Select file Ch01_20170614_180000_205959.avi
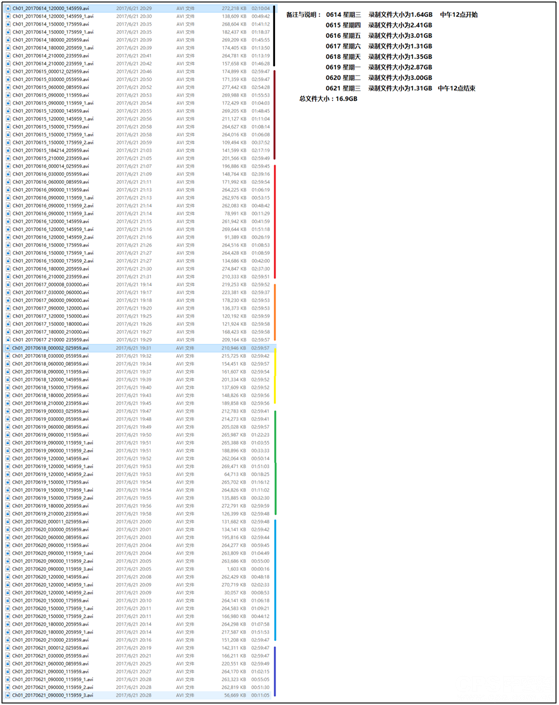Screen dimensions: 559x705 coord(138,40)
